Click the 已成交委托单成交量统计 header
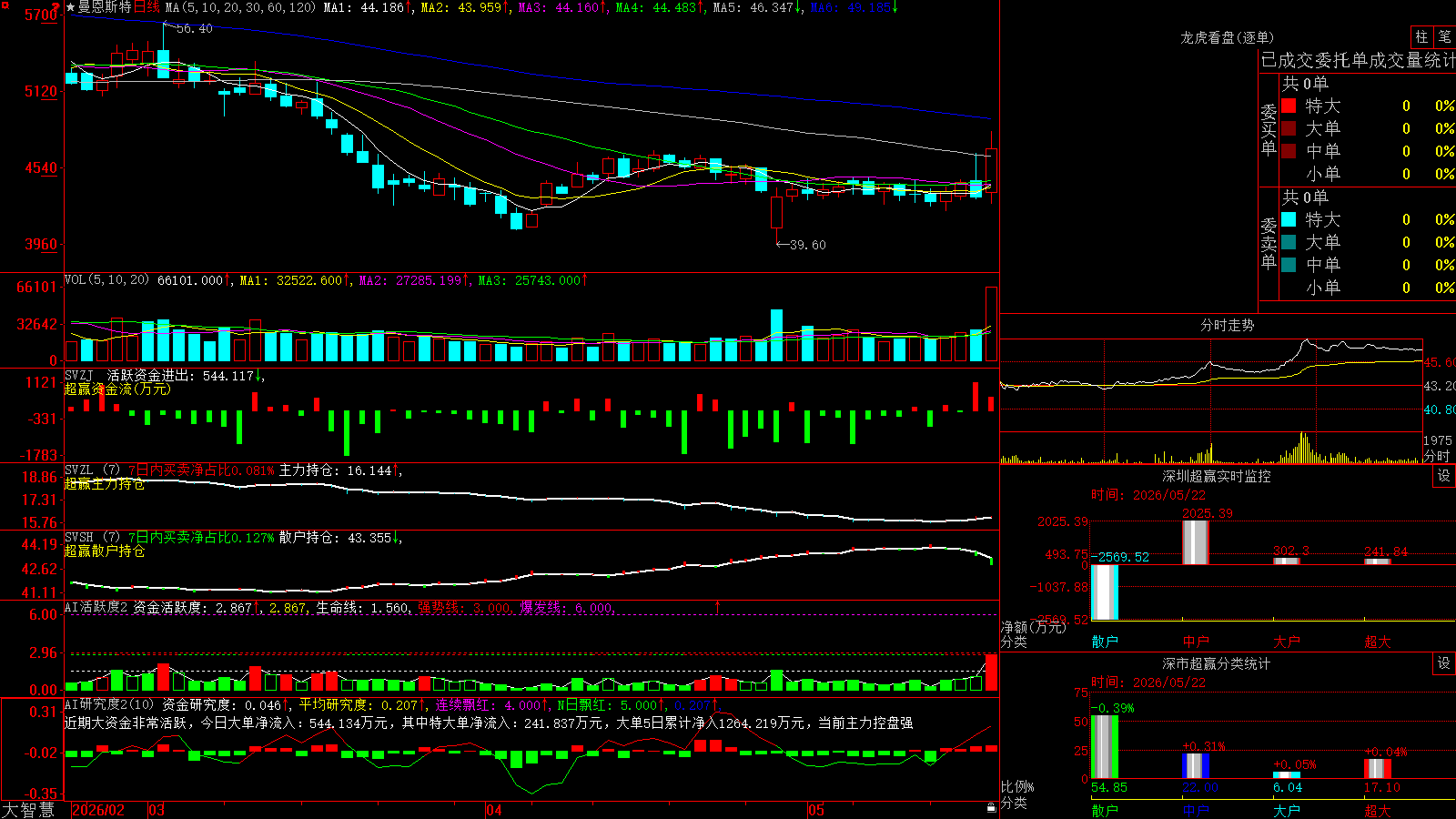 coord(1358,60)
